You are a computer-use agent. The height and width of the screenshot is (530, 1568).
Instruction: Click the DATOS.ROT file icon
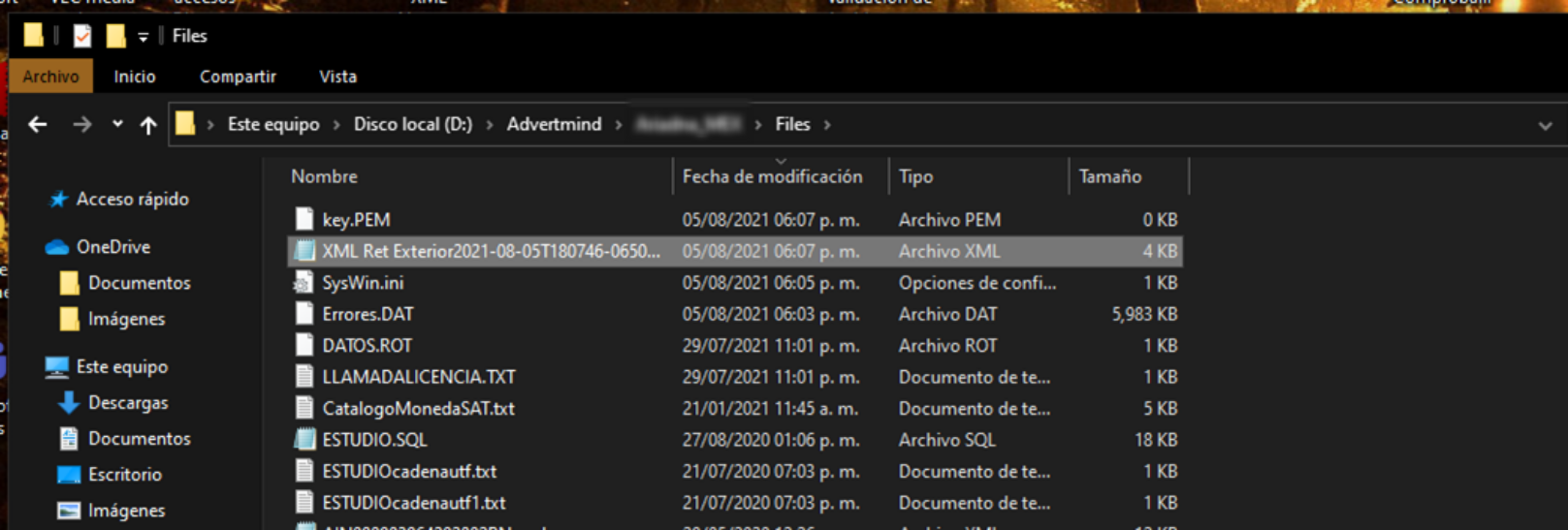[304, 345]
